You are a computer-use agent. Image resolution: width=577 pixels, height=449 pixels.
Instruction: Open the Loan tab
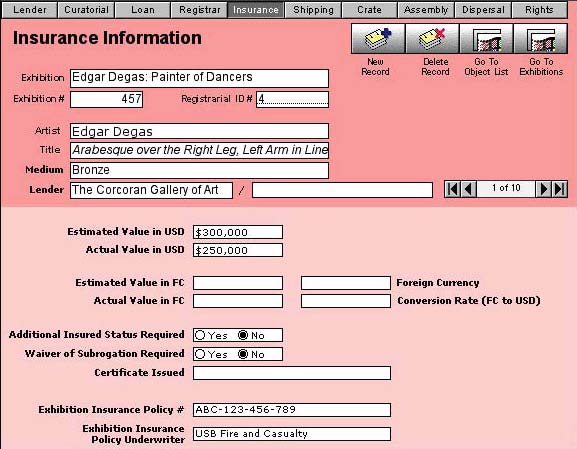(143, 10)
